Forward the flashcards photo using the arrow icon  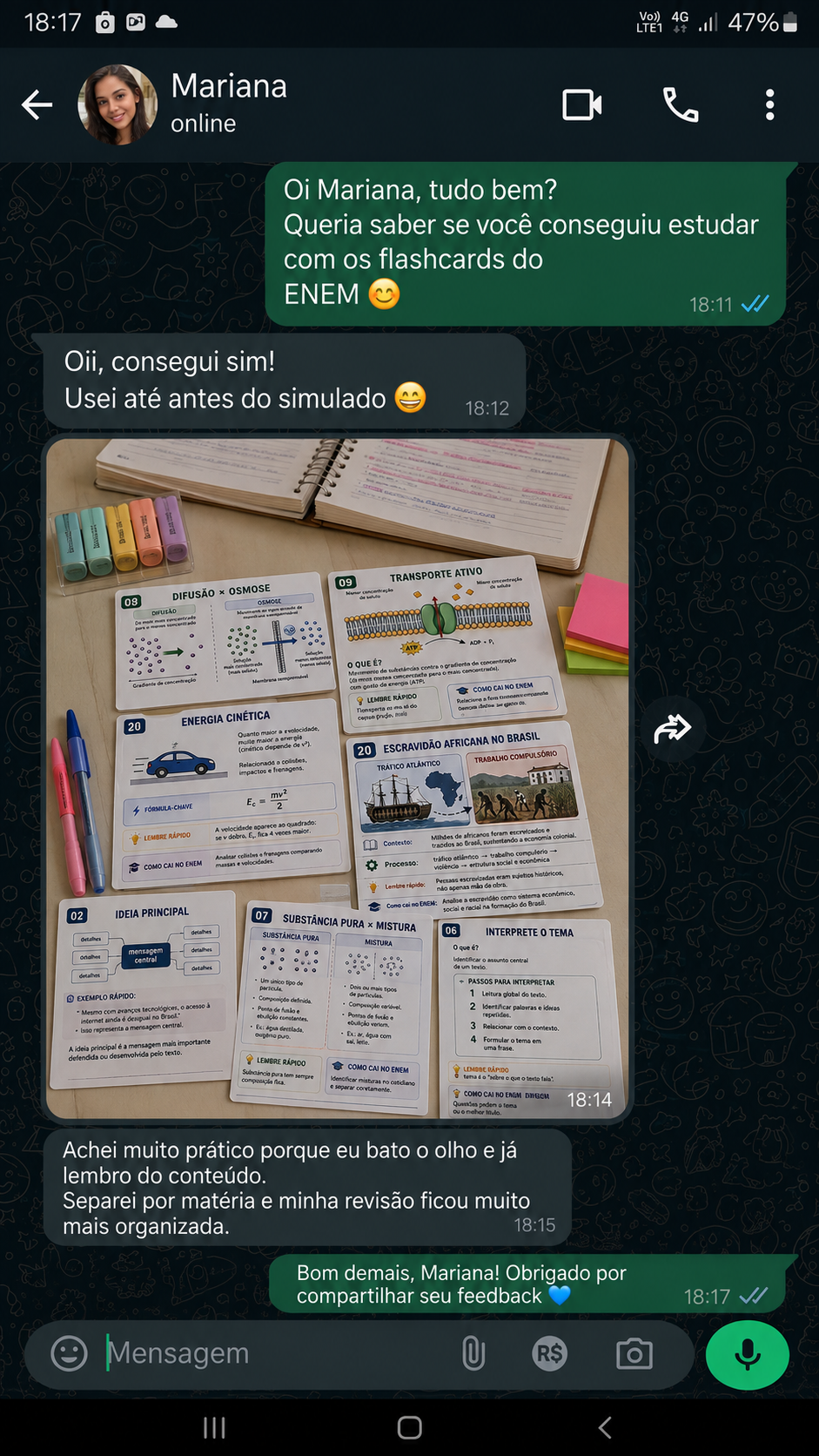(x=672, y=728)
